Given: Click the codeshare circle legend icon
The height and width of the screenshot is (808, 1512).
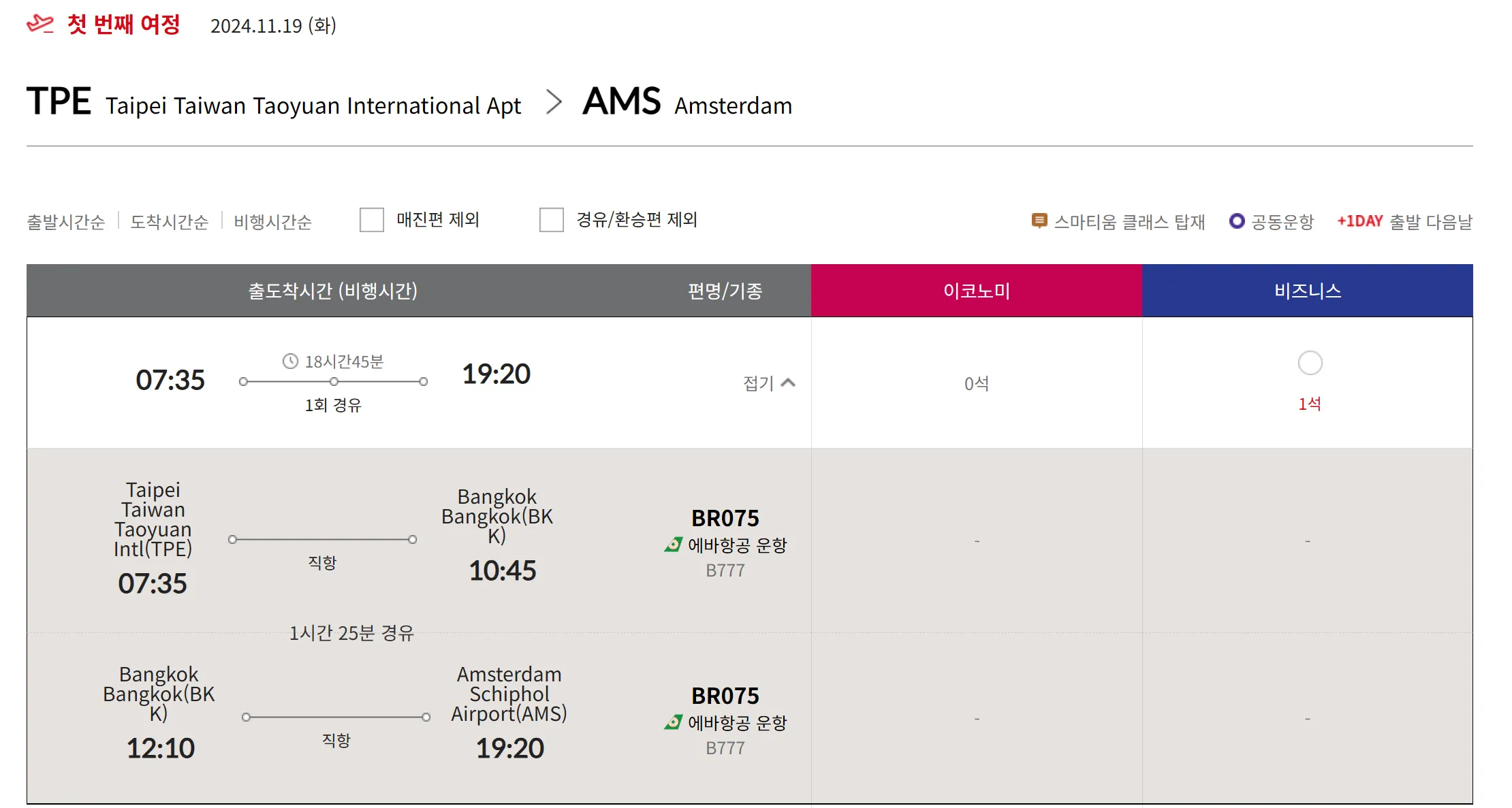Looking at the screenshot, I should click(x=1236, y=221).
